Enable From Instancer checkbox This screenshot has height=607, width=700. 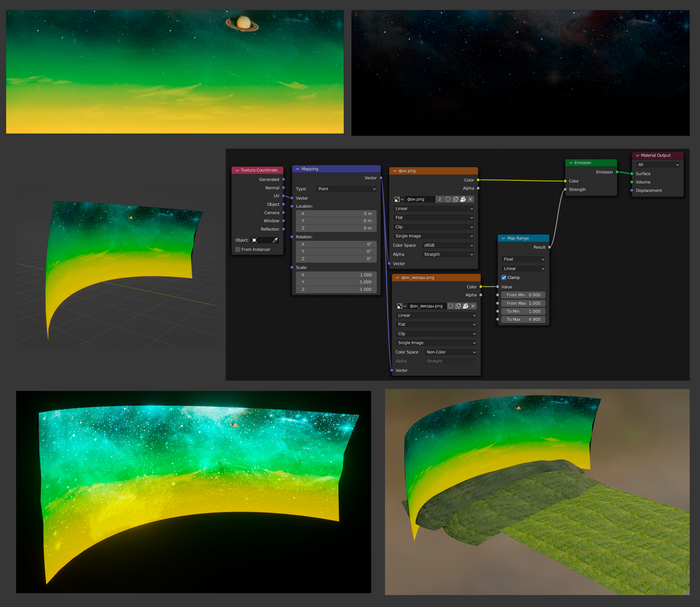point(238,249)
